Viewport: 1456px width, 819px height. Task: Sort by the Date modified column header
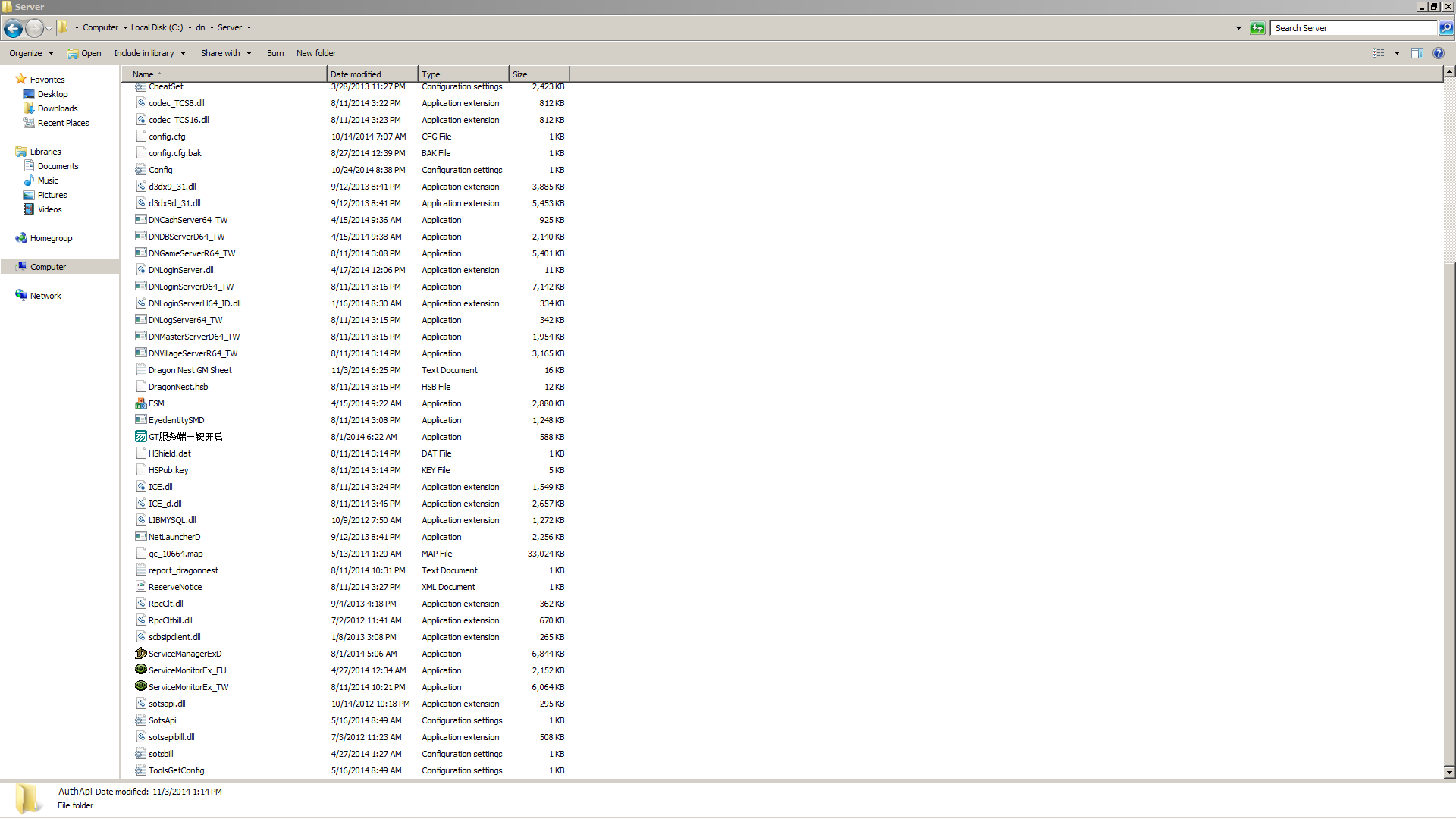(x=372, y=74)
